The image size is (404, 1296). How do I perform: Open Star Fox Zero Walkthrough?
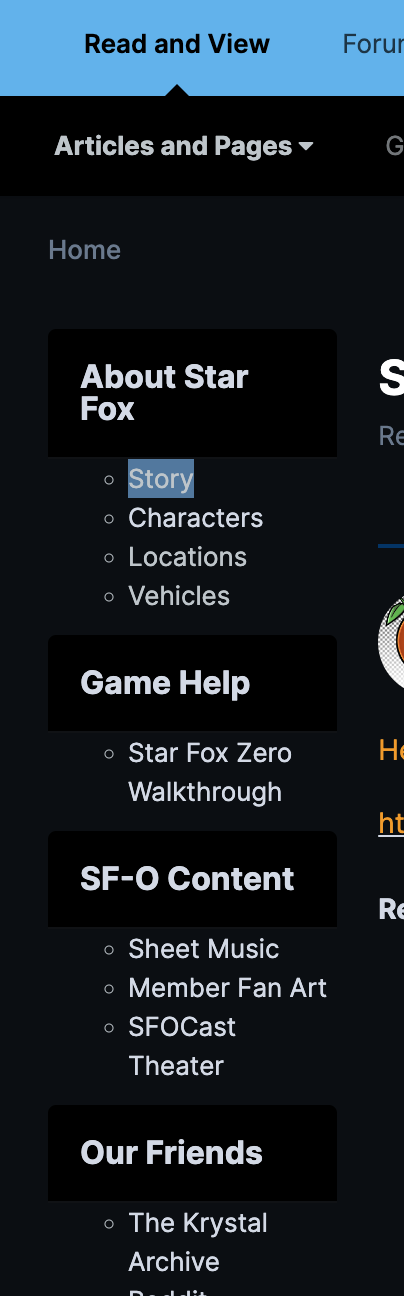coord(210,772)
